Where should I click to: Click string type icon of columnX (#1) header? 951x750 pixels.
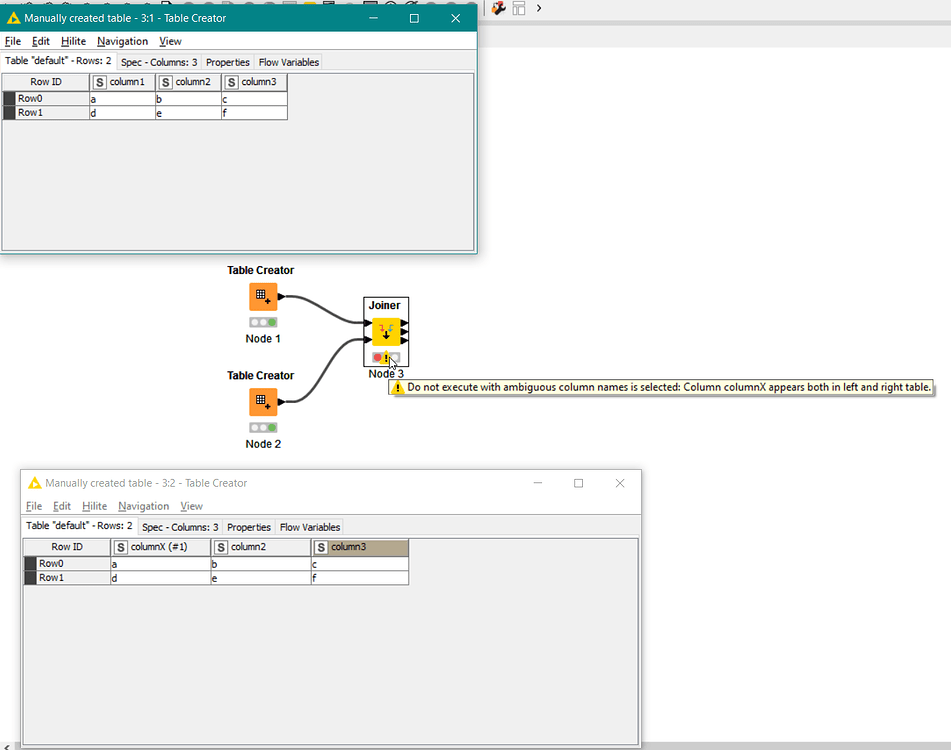tap(121, 547)
